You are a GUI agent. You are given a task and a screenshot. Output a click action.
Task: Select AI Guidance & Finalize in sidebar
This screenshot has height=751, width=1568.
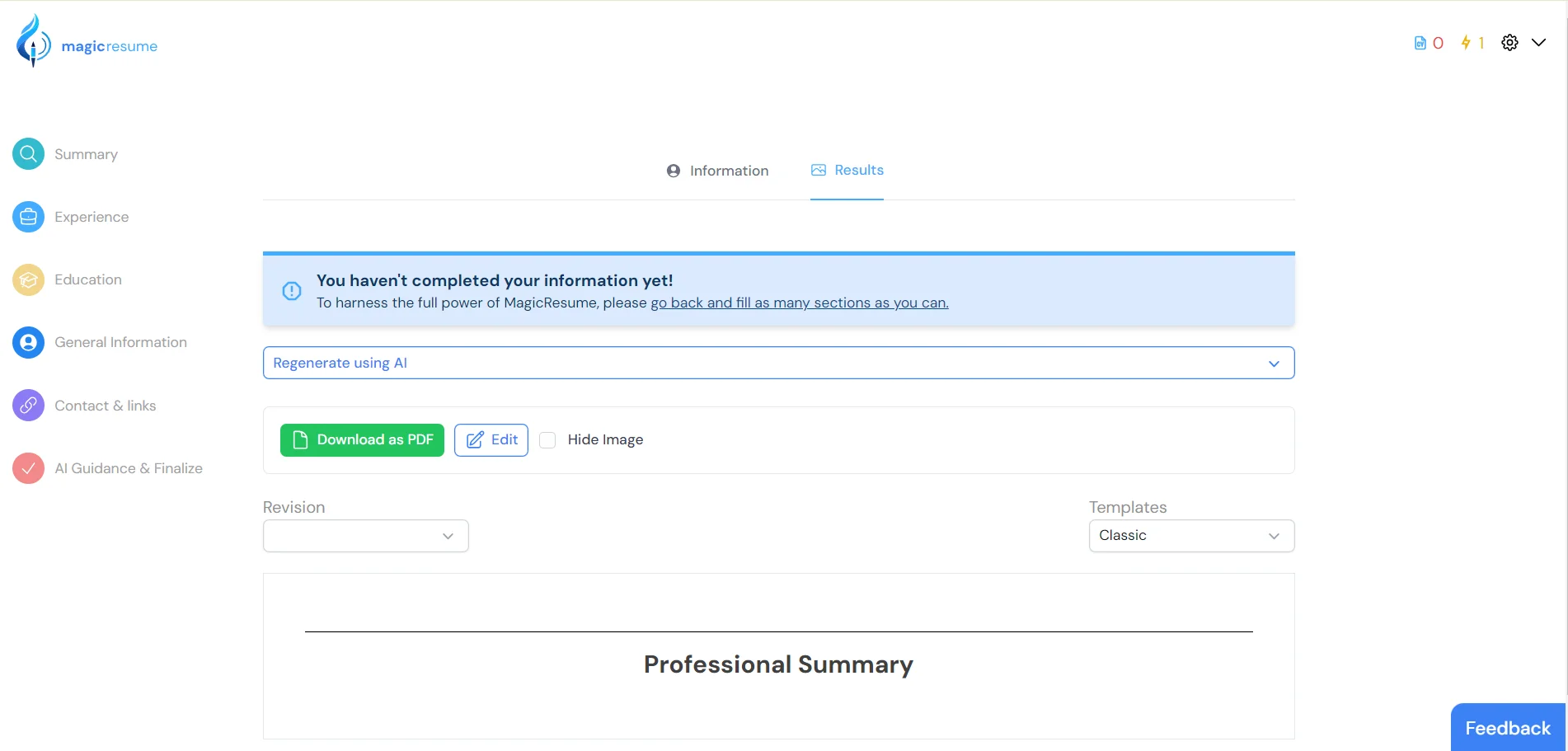pyautogui.click(x=129, y=468)
